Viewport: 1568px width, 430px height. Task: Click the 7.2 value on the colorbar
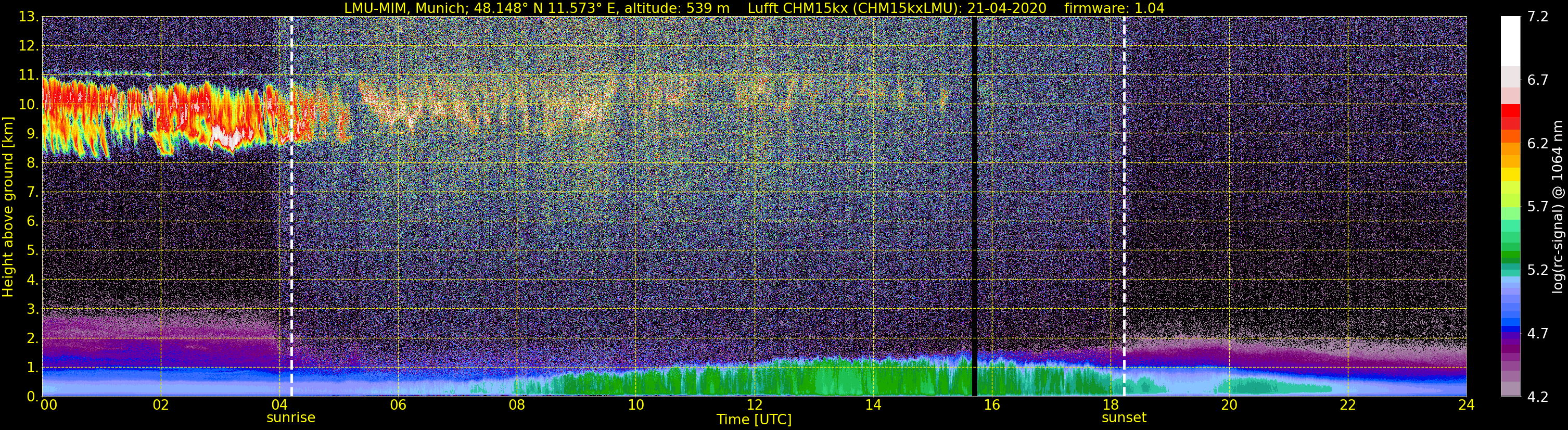pyautogui.click(x=1538, y=17)
